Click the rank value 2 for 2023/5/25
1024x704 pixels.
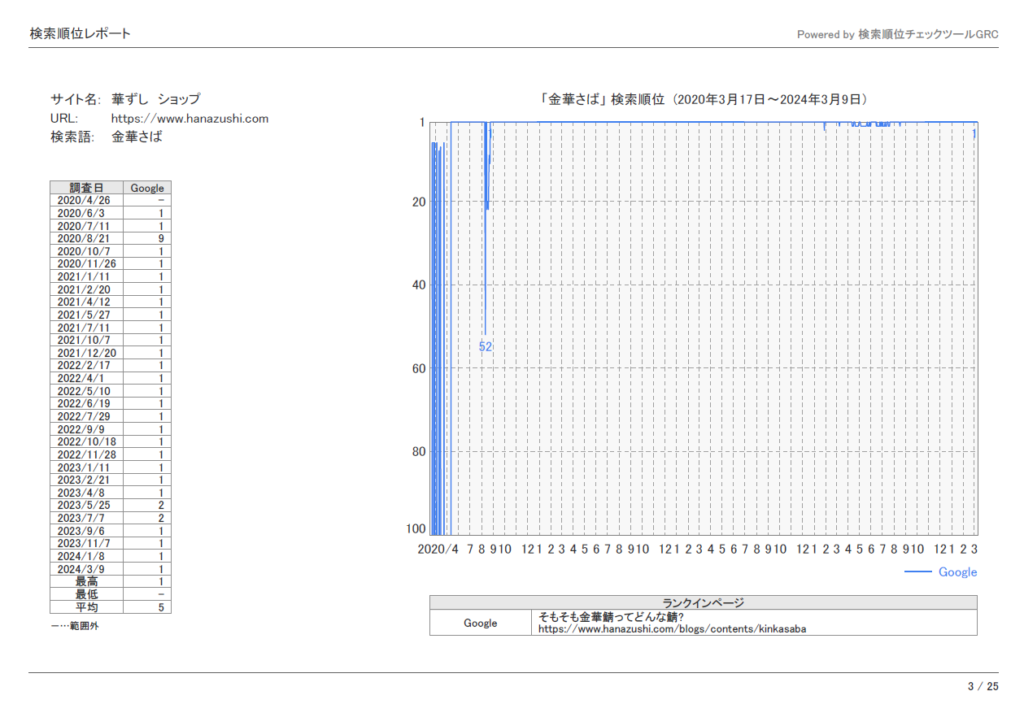pos(161,505)
